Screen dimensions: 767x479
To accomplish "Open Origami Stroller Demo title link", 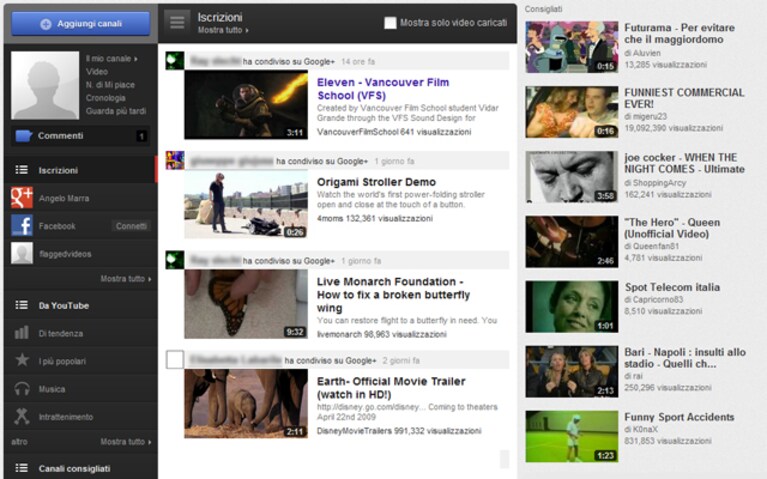I will pos(376,182).
